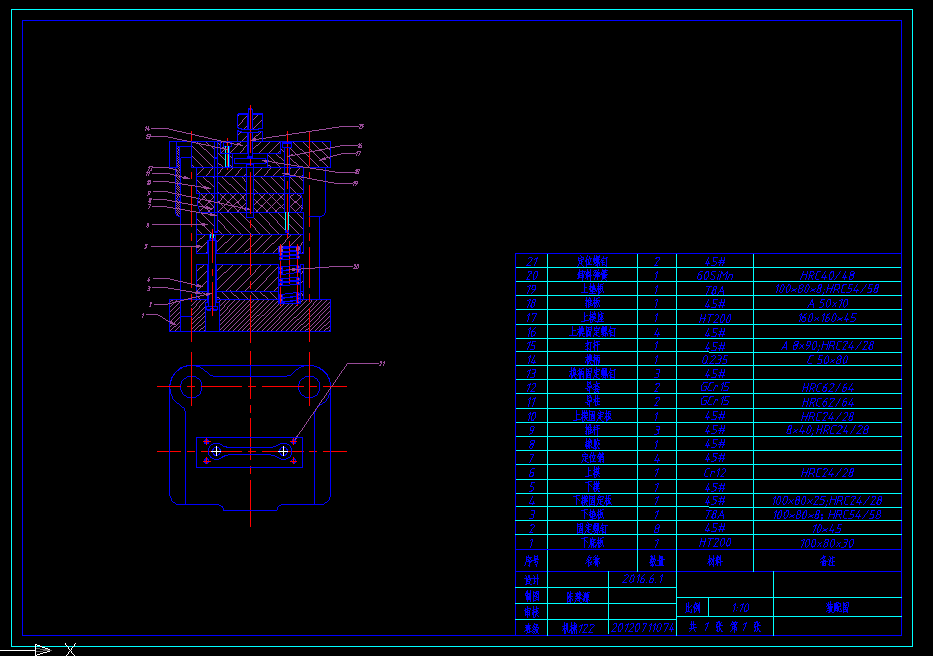933x656 pixels.
Task: Click the 定位销 part name in row 7
Action: 592,458
